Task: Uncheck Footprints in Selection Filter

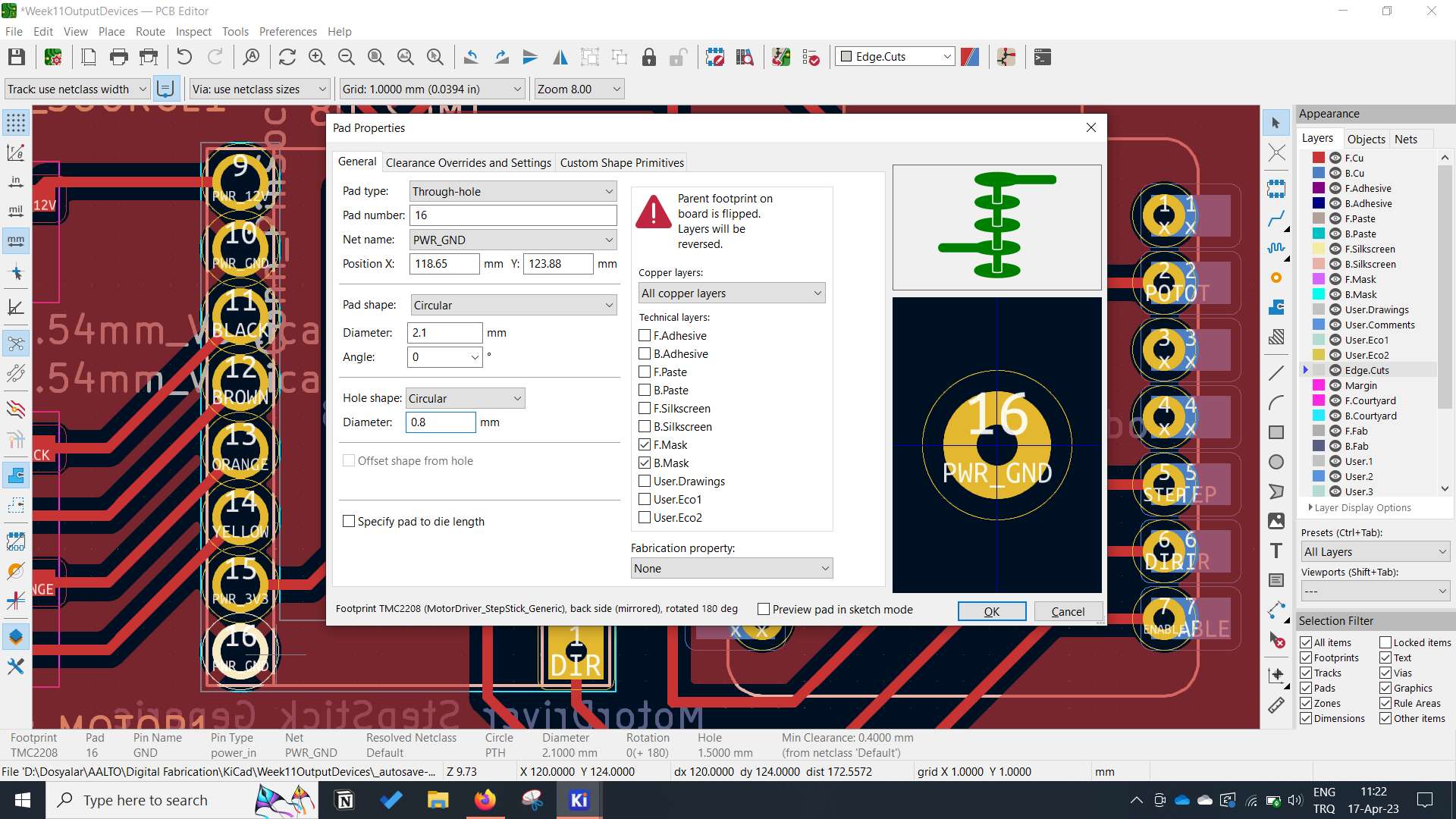Action: pos(1306,657)
